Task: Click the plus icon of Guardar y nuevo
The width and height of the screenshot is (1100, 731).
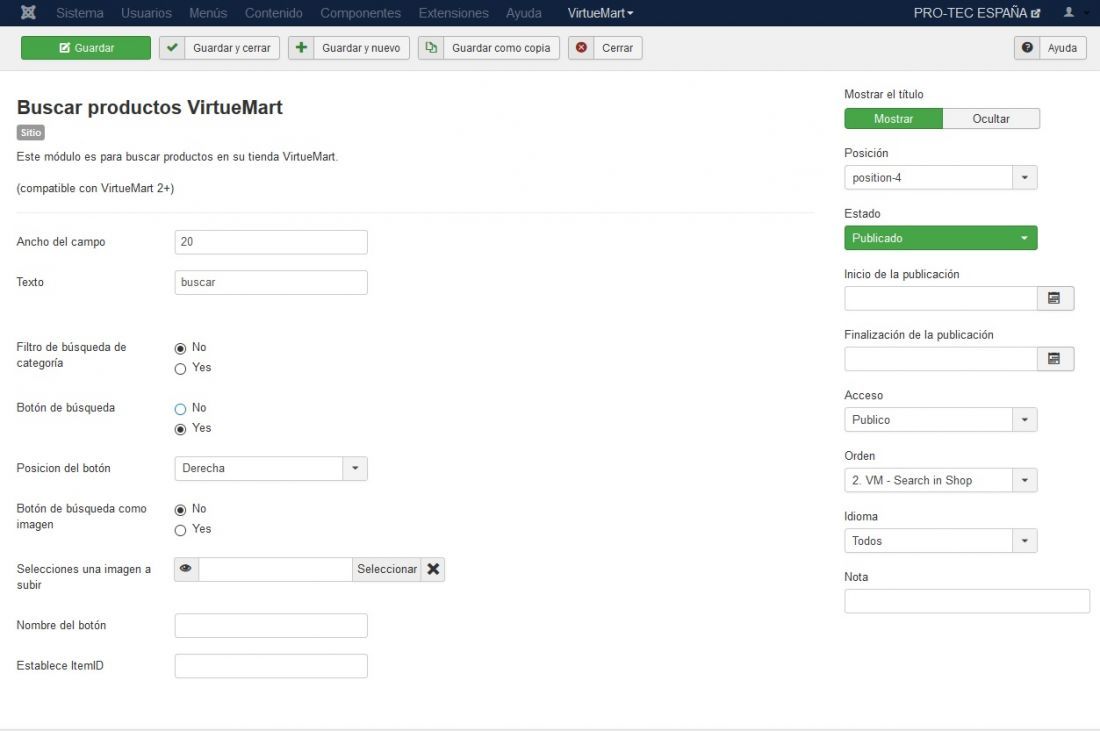Action: coord(301,48)
